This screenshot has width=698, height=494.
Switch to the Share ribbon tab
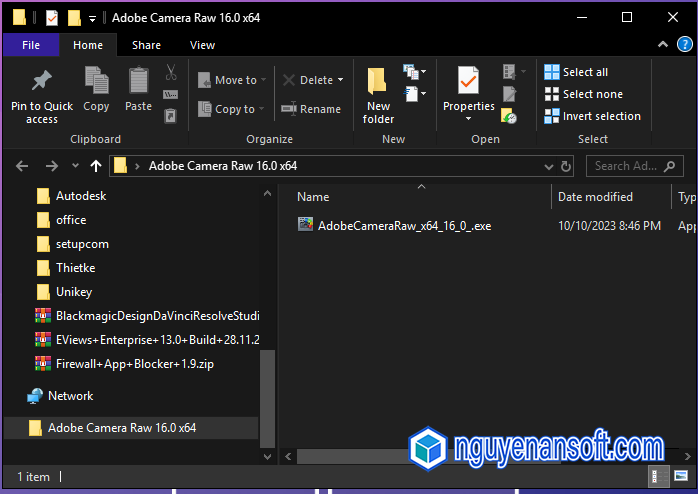pyautogui.click(x=146, y=45)
